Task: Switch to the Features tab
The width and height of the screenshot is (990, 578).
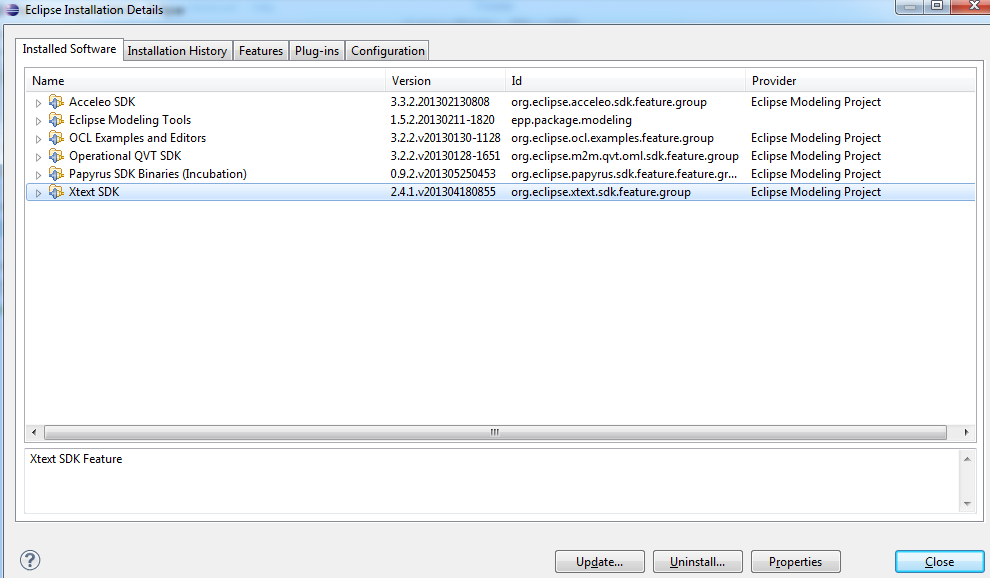Action: coord(261,51)
